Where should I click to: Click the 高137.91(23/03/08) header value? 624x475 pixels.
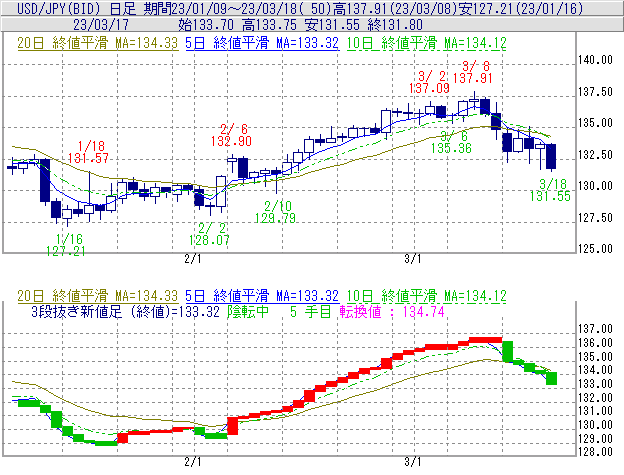396,8
